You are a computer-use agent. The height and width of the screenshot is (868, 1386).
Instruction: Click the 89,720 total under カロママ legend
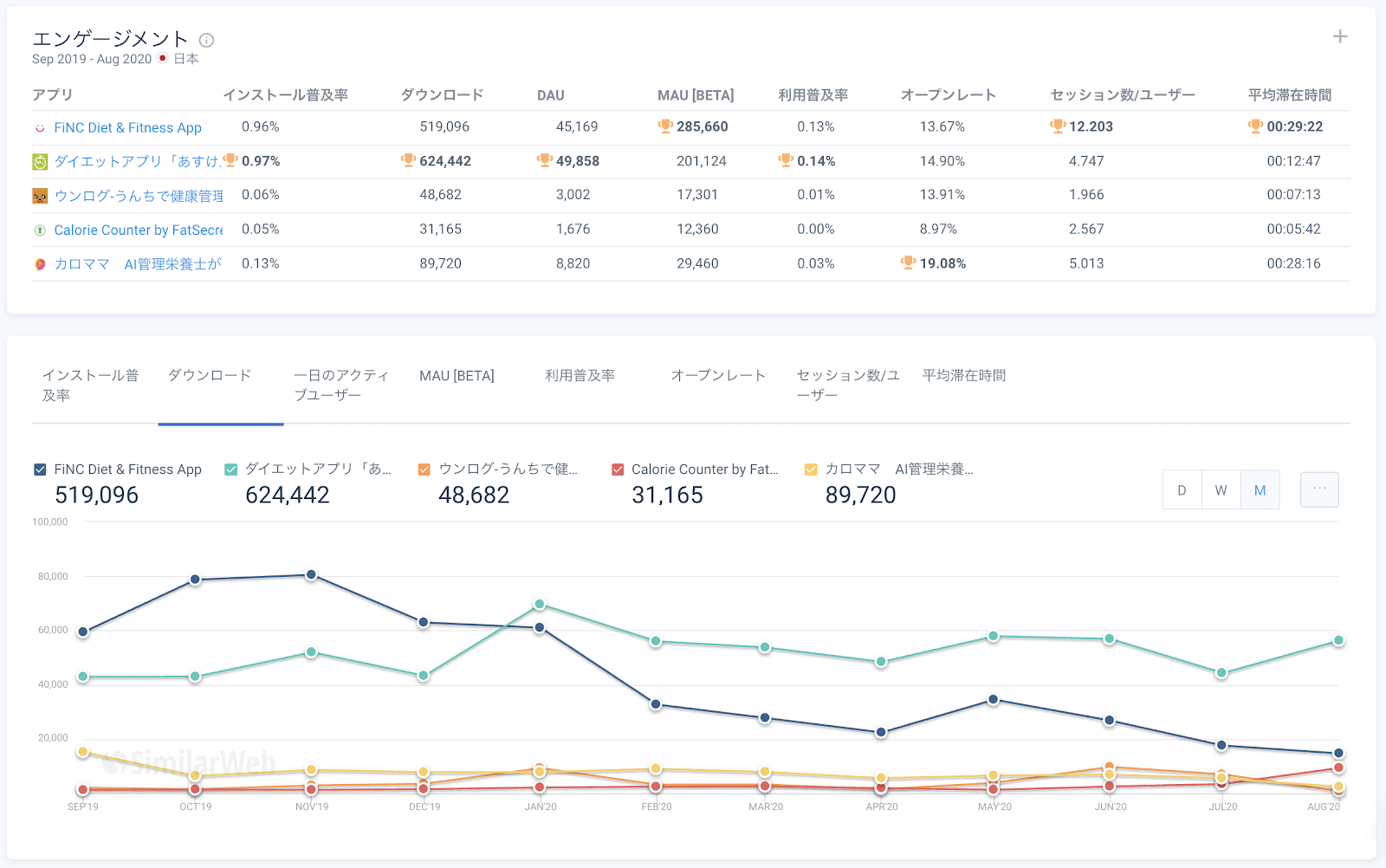click(x=861, y=495)
